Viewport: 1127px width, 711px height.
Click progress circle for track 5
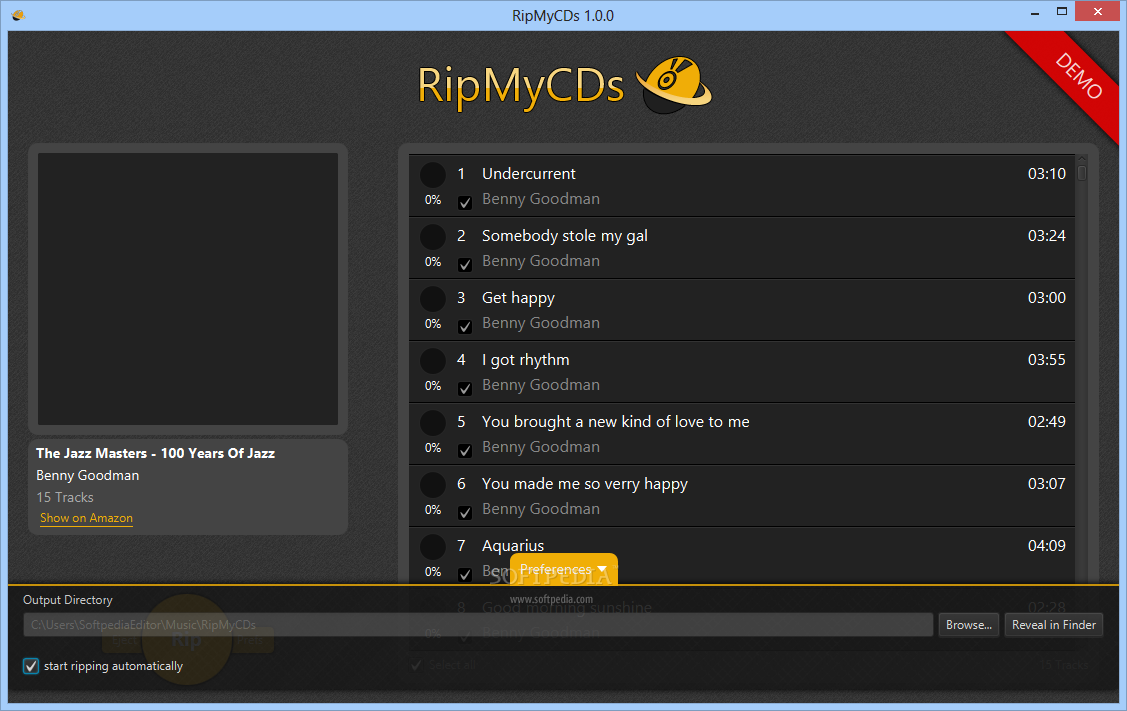click(433, 423)
